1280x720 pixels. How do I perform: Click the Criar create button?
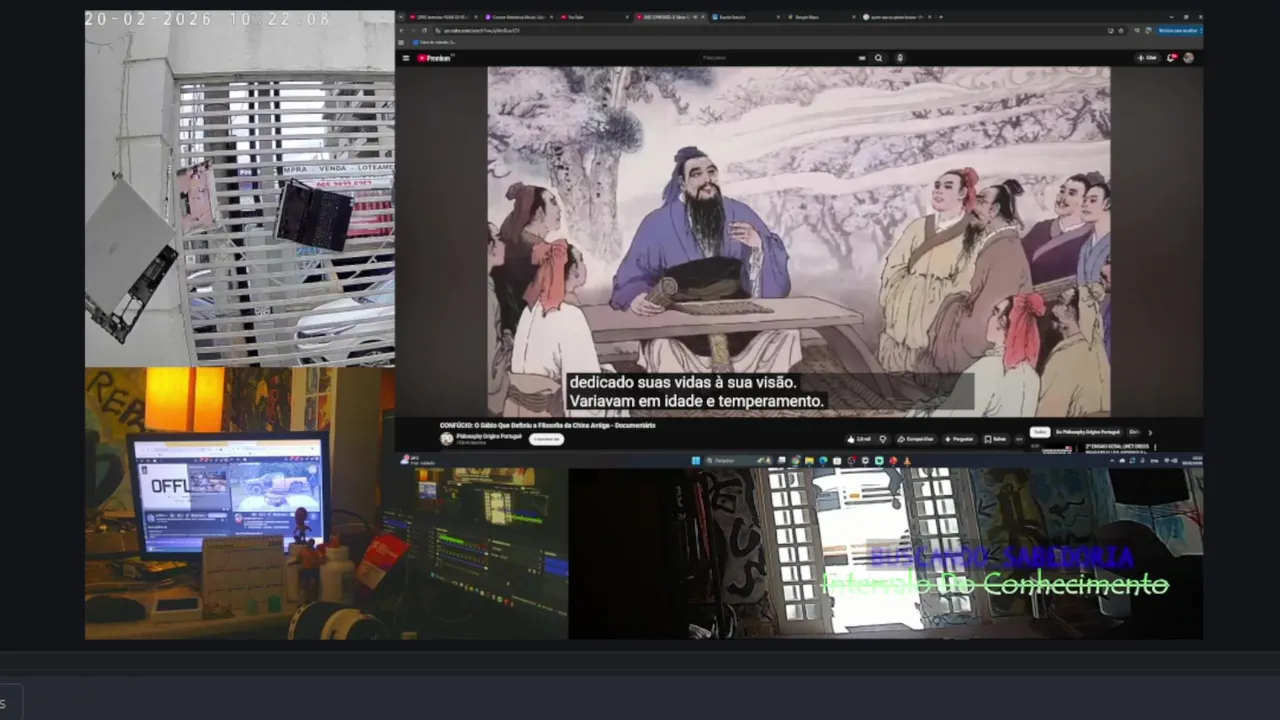1147,58
